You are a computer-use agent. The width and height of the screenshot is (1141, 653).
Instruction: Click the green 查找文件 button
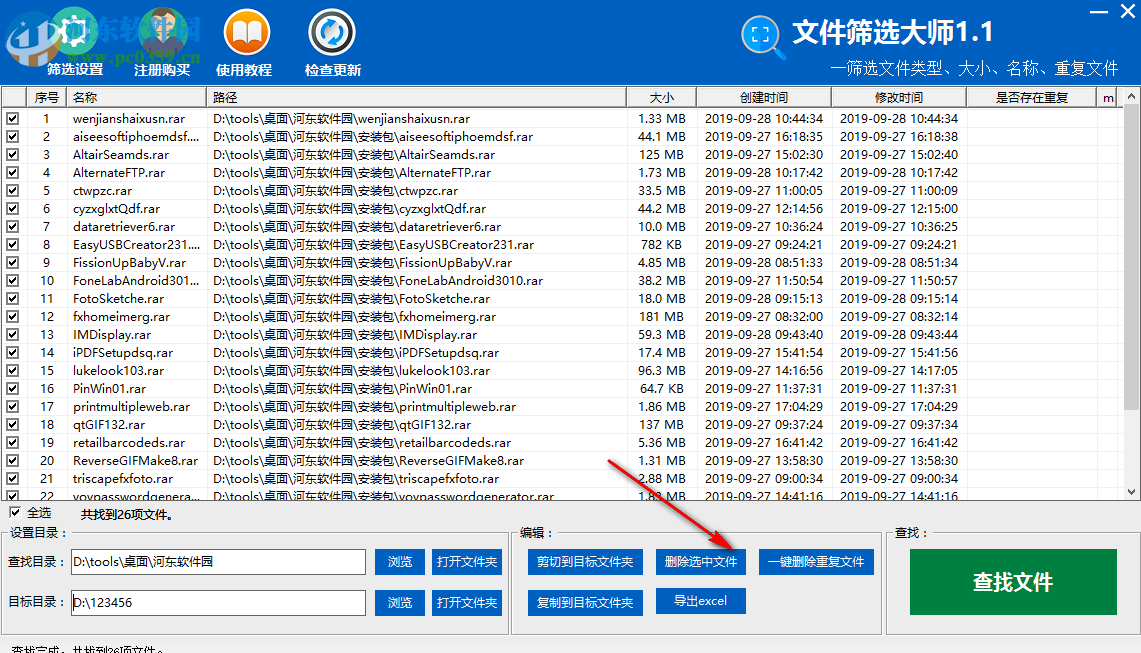coord(1013,582)
